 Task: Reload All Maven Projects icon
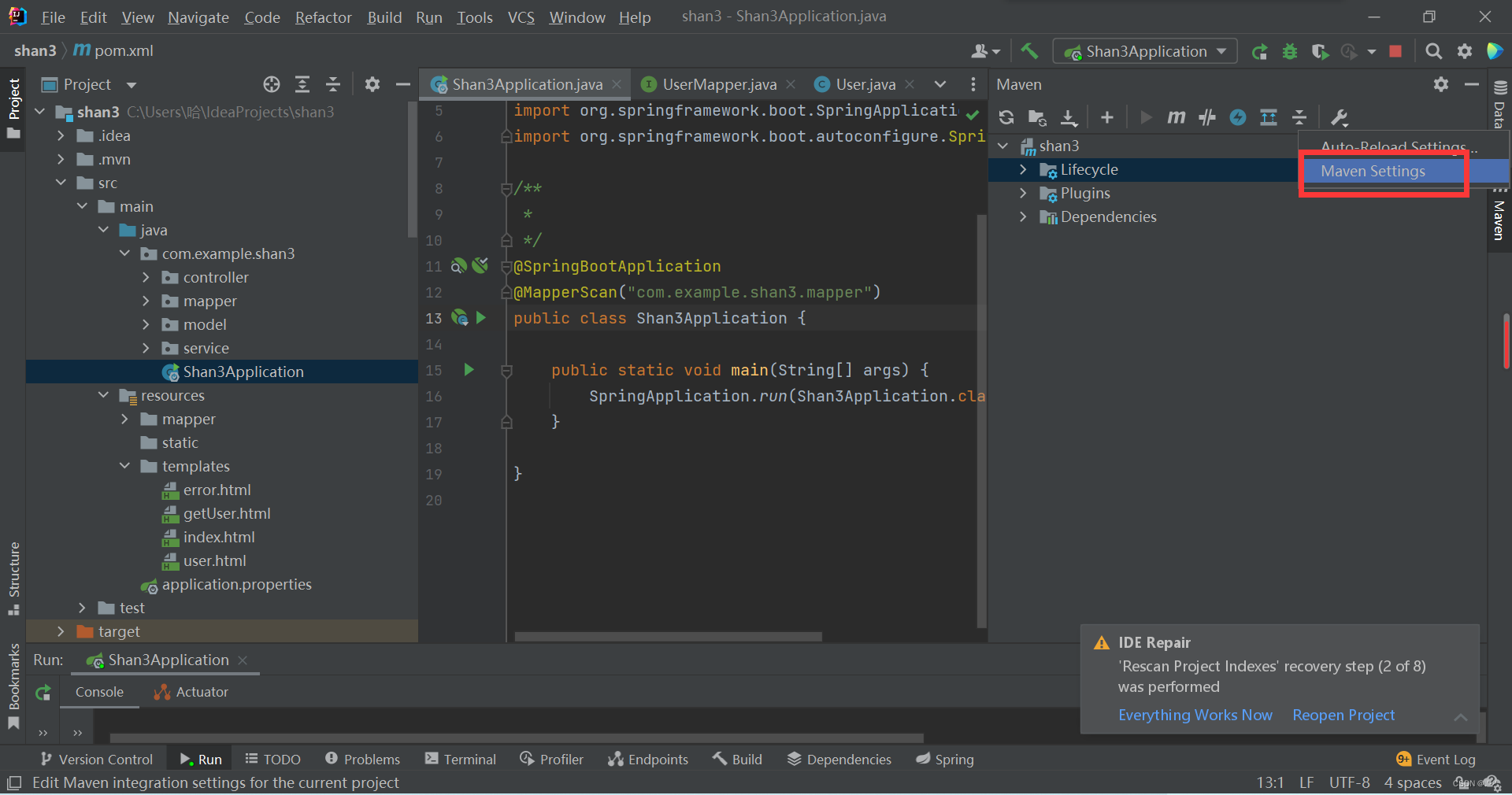point(1006,117)
